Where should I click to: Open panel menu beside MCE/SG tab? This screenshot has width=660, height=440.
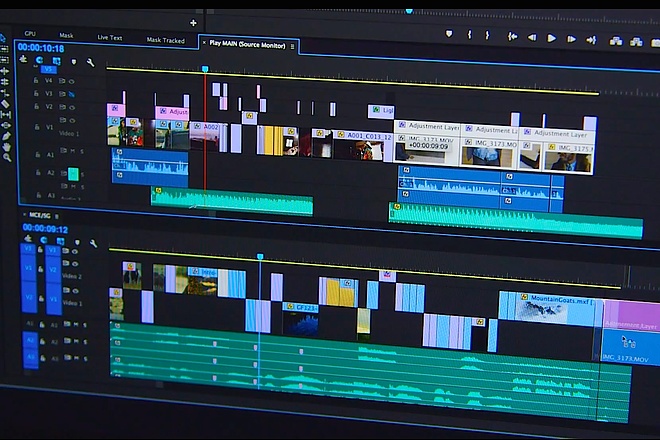point(56,216)
